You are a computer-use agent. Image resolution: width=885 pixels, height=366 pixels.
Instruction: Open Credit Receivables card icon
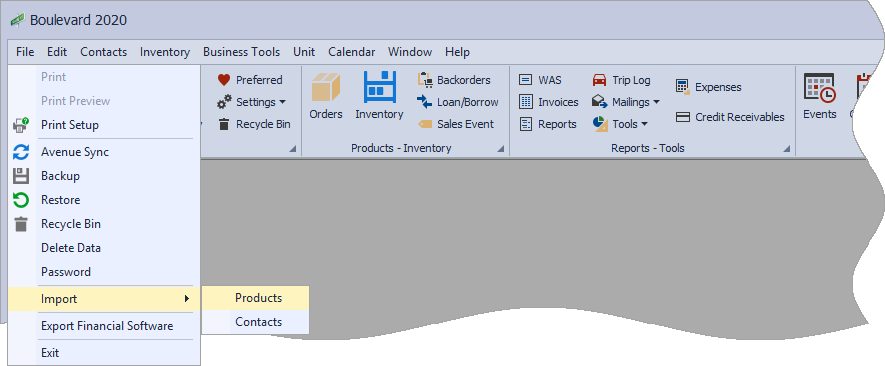[682, 117]
